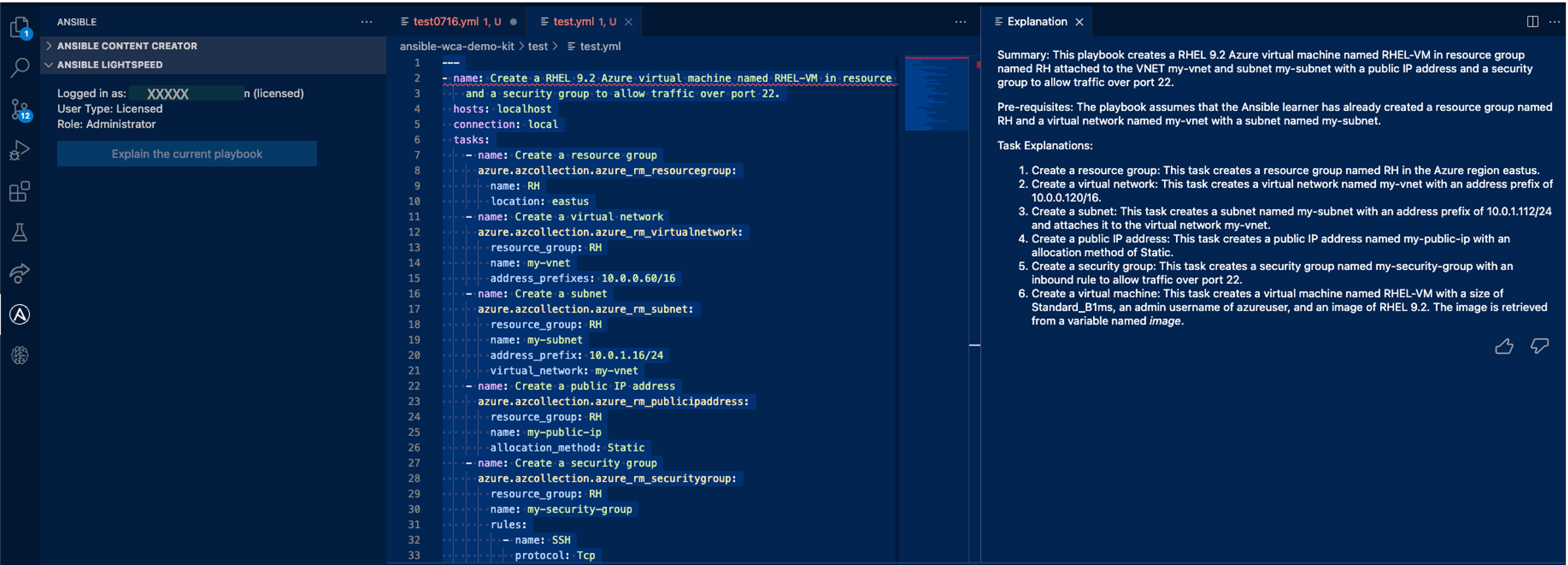Viewport: 1568px width, 565px height.
Task: Click the 'connection: local' code line
Action: click(505, 124)
